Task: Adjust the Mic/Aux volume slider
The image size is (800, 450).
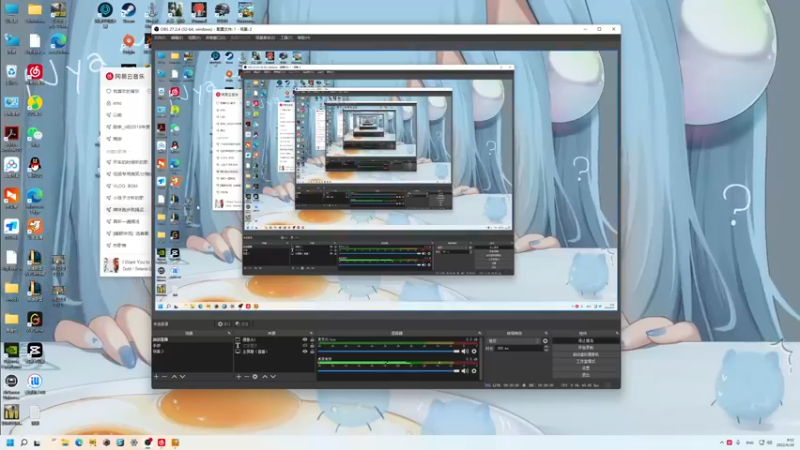Action: tap(388, 351)
